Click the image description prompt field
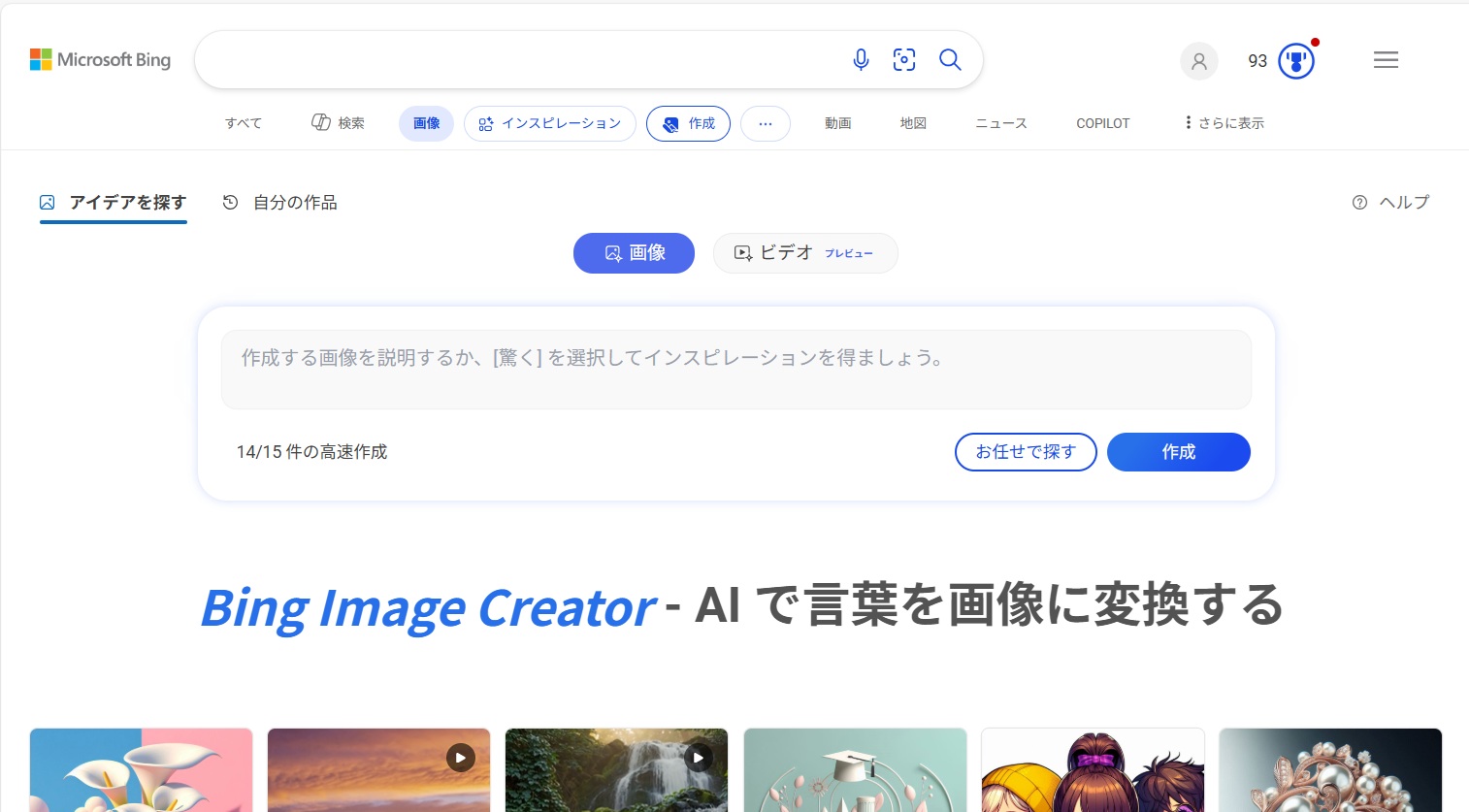 point(736,370)
